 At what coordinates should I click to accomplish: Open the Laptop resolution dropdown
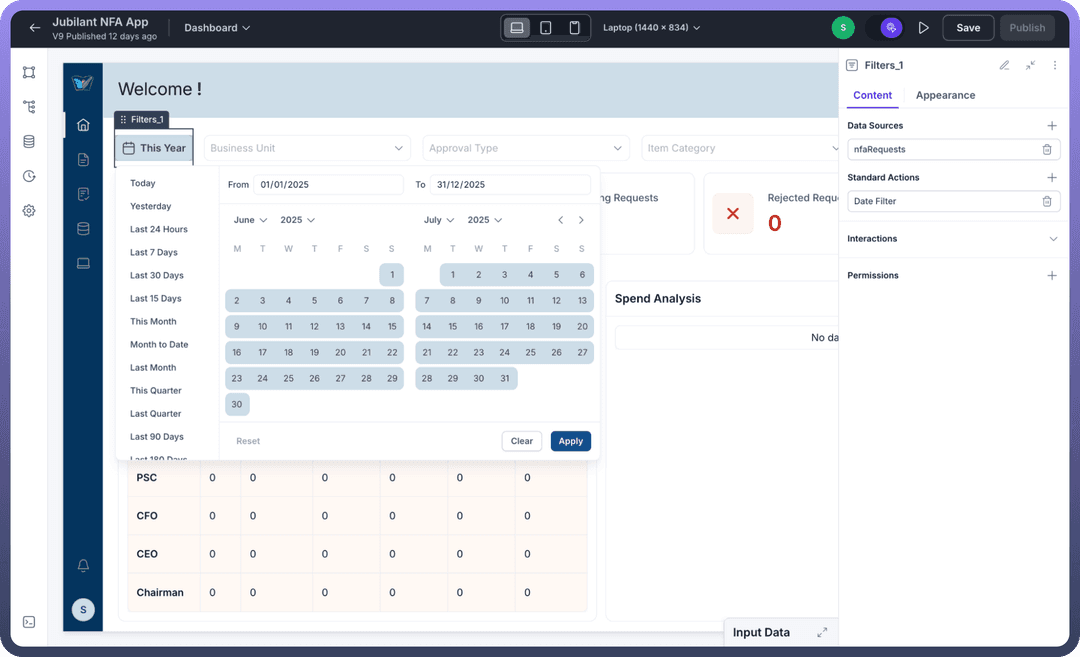[x=651, y=28]
